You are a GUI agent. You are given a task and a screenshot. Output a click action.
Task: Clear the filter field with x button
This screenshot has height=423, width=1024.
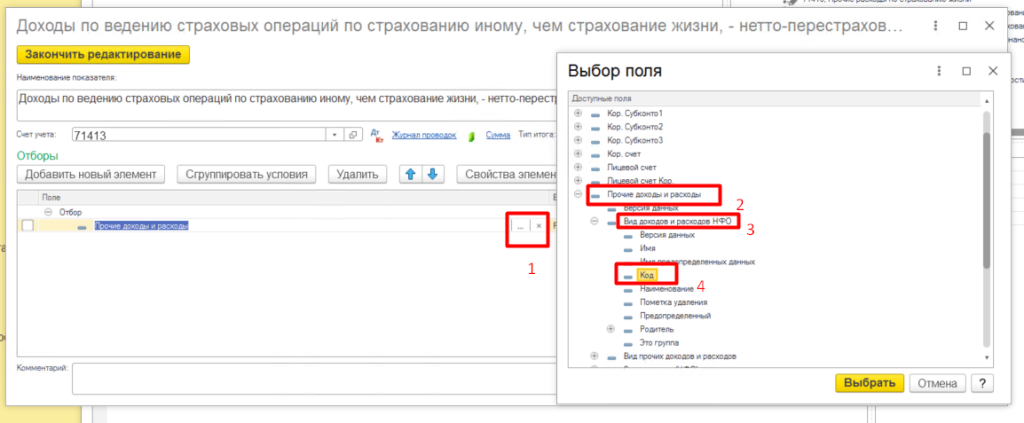pyautogui.click(x=540, y=226)
